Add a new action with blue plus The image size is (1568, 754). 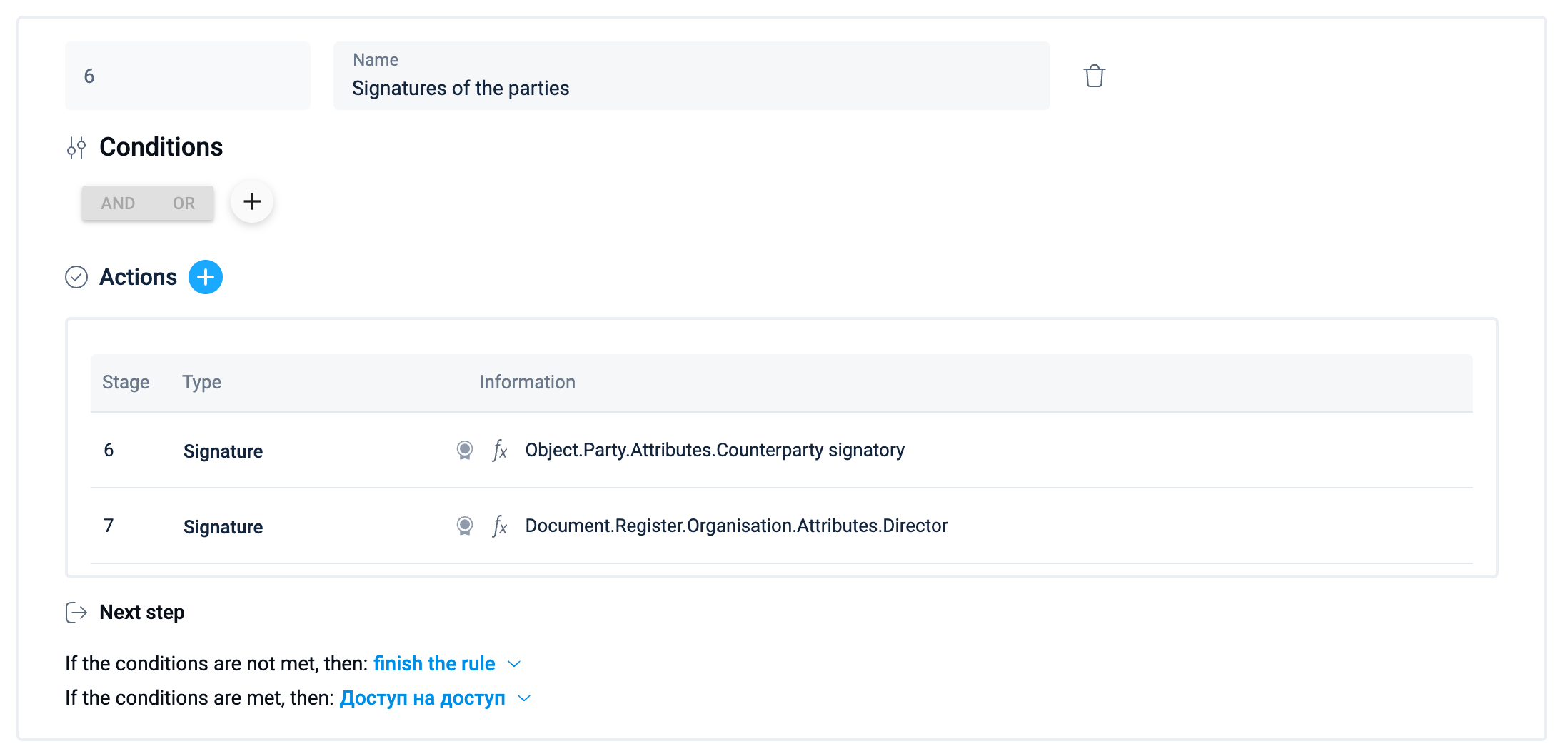click(206, 277)
